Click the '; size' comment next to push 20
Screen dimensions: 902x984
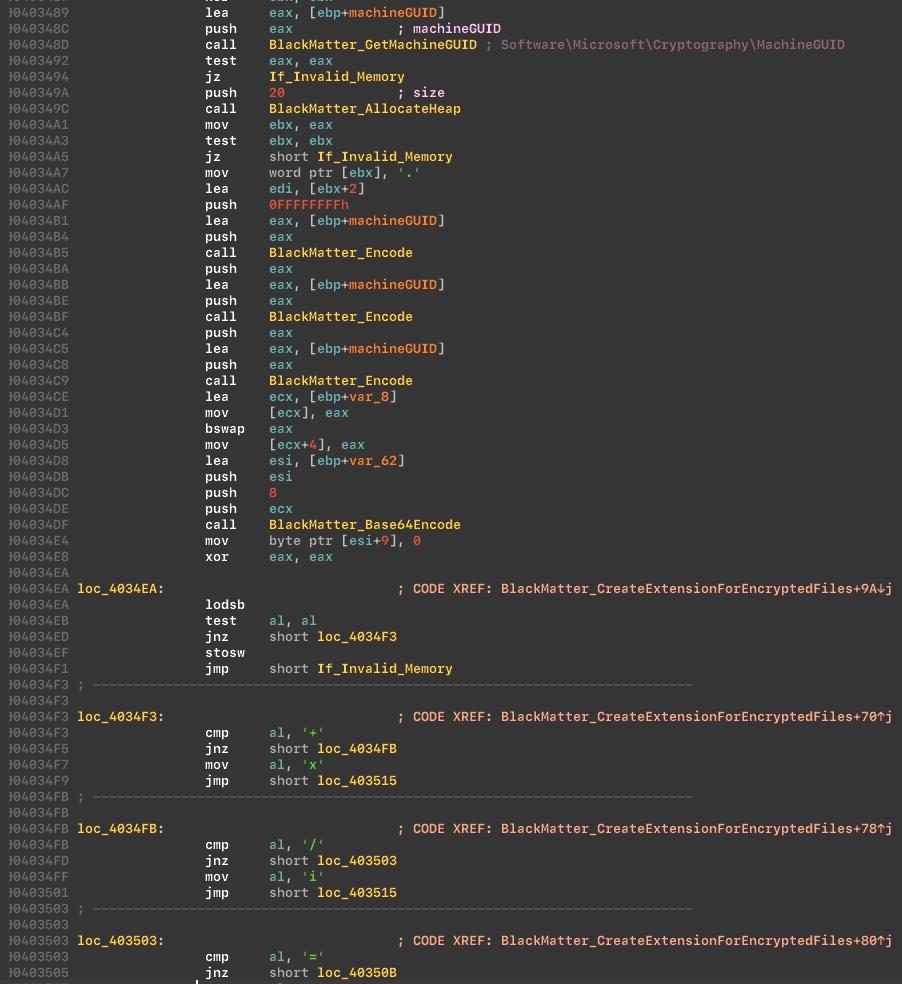point(421,93)
